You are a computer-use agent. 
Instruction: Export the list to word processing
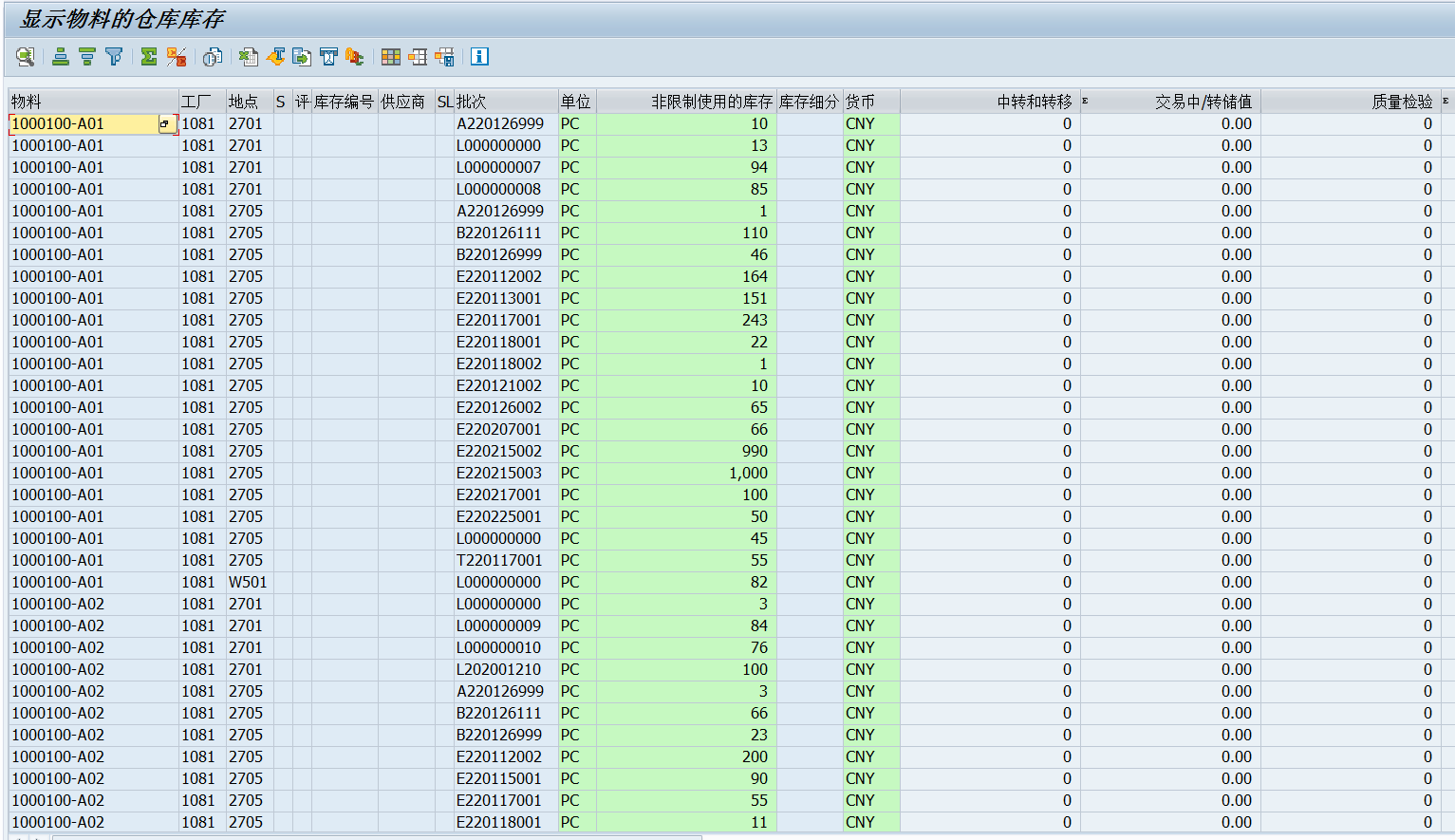click(x=275, y=56)
